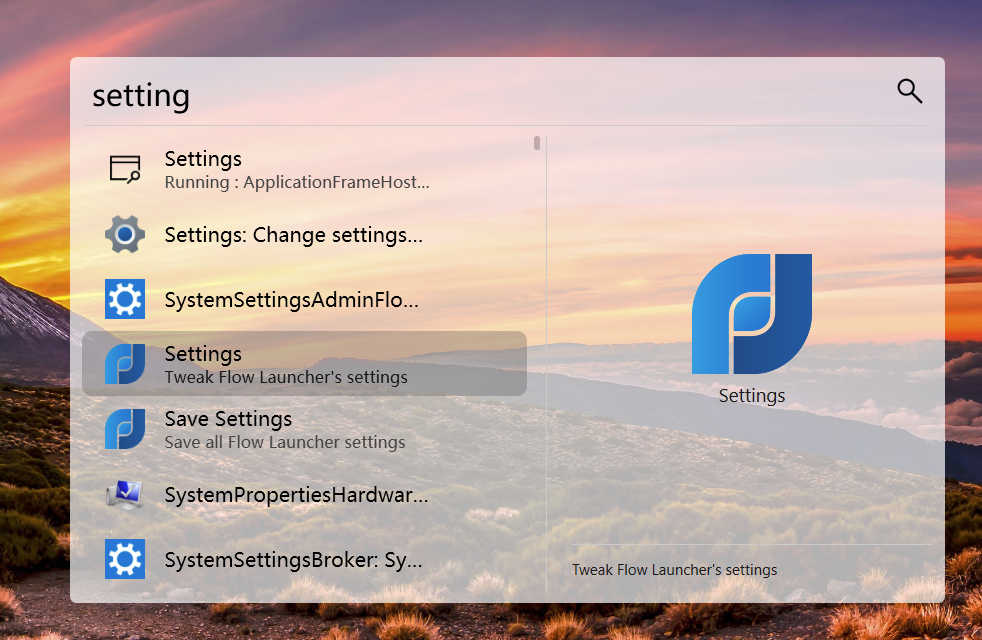Viewport: 982px width, 640px height.
Task: Select the 'Running : ApplicationFrameHost...' subtitle
Action: 297,182
